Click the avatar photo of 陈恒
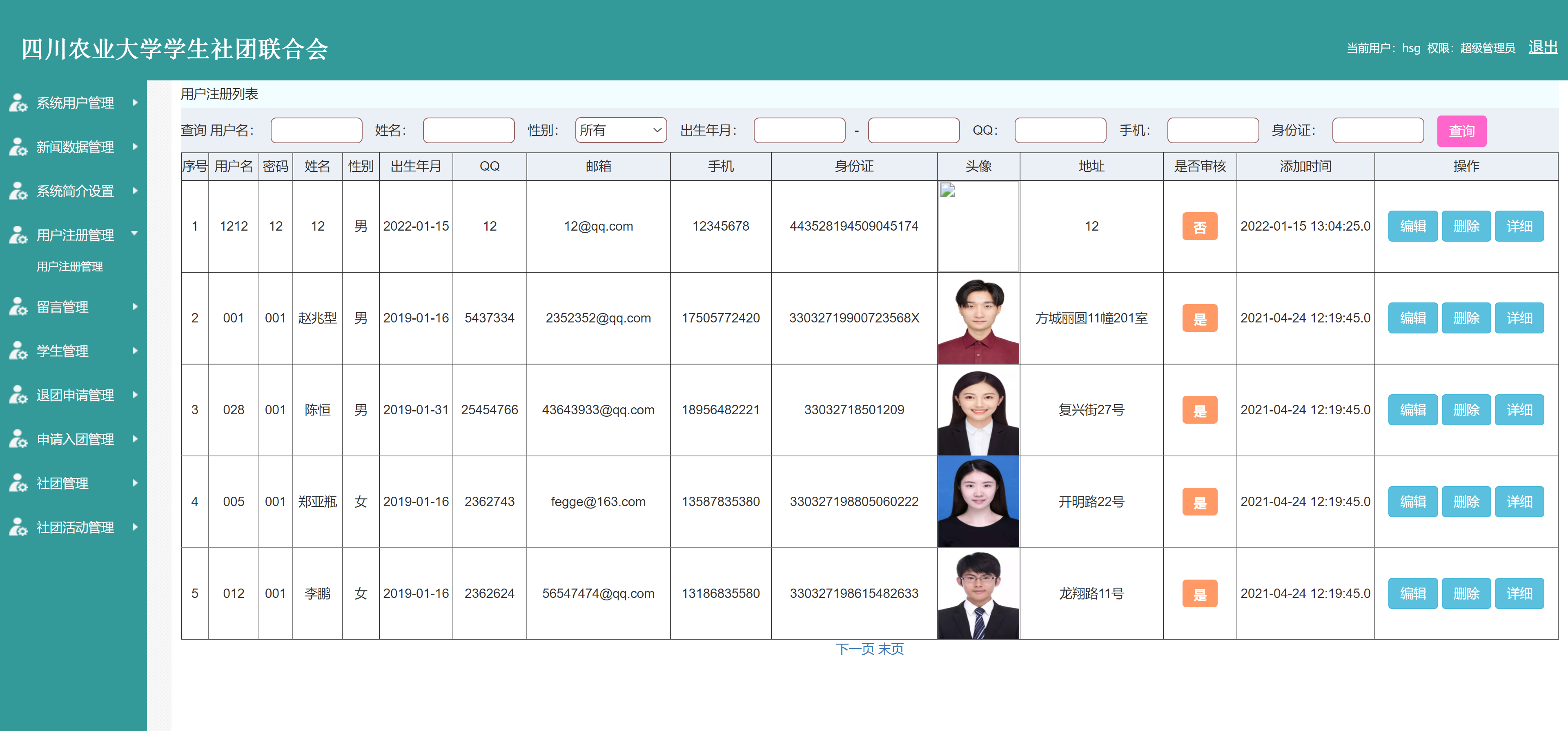The height and width of the screenshot is (731, 1568). (x=978, y=411)
